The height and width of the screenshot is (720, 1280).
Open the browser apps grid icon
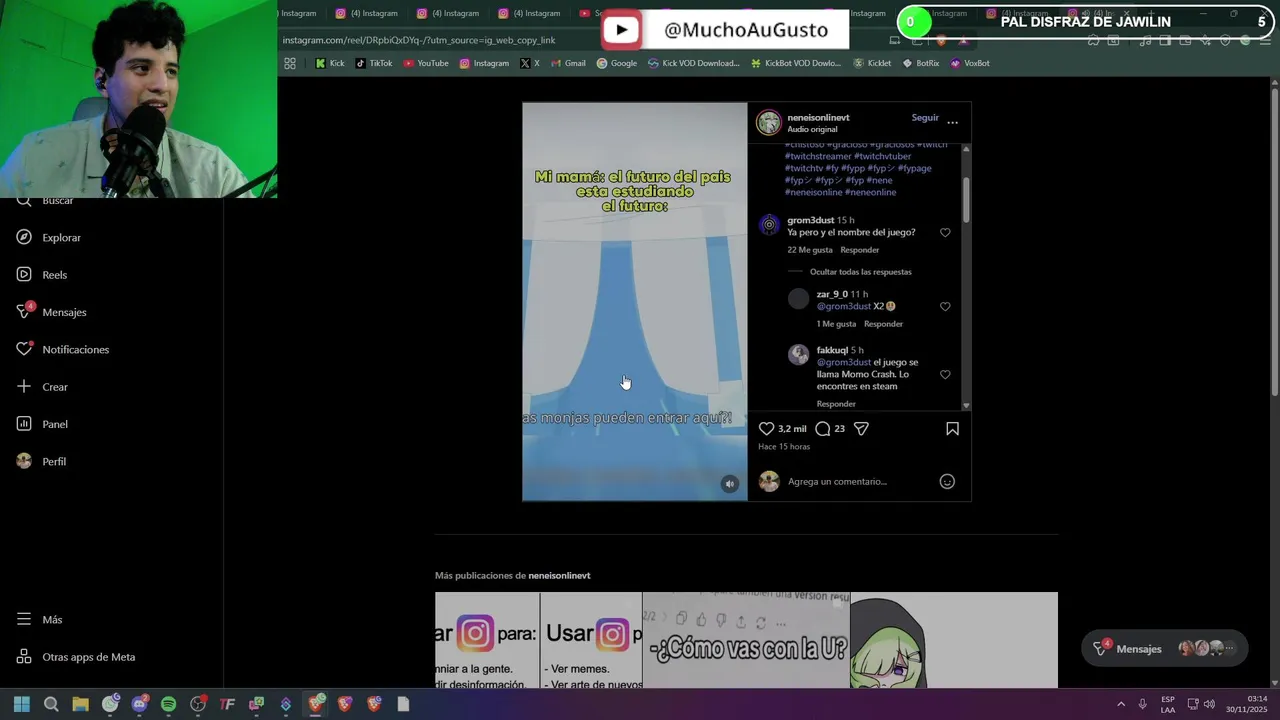[290, 63]
